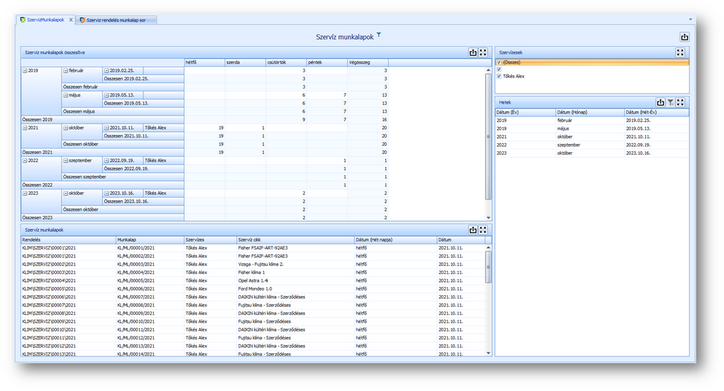This screenshot has width=724, height=391.
Task: Click the szerda pivot column header
Action: 245,62
